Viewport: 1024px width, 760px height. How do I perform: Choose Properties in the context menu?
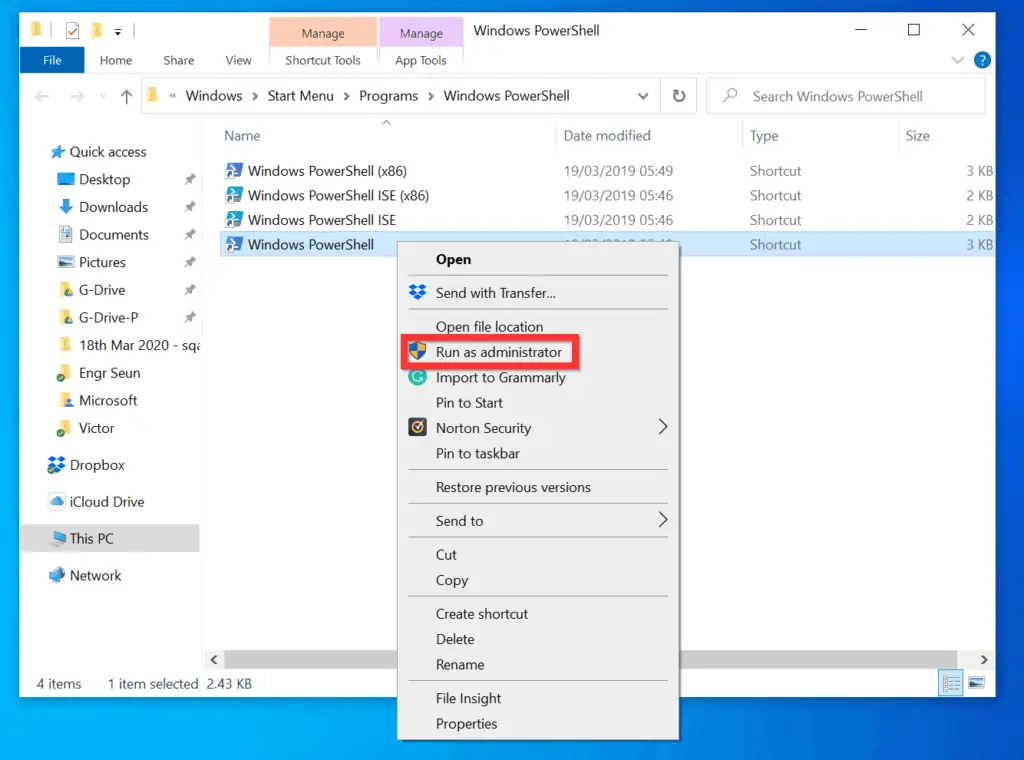pos(466,724)
